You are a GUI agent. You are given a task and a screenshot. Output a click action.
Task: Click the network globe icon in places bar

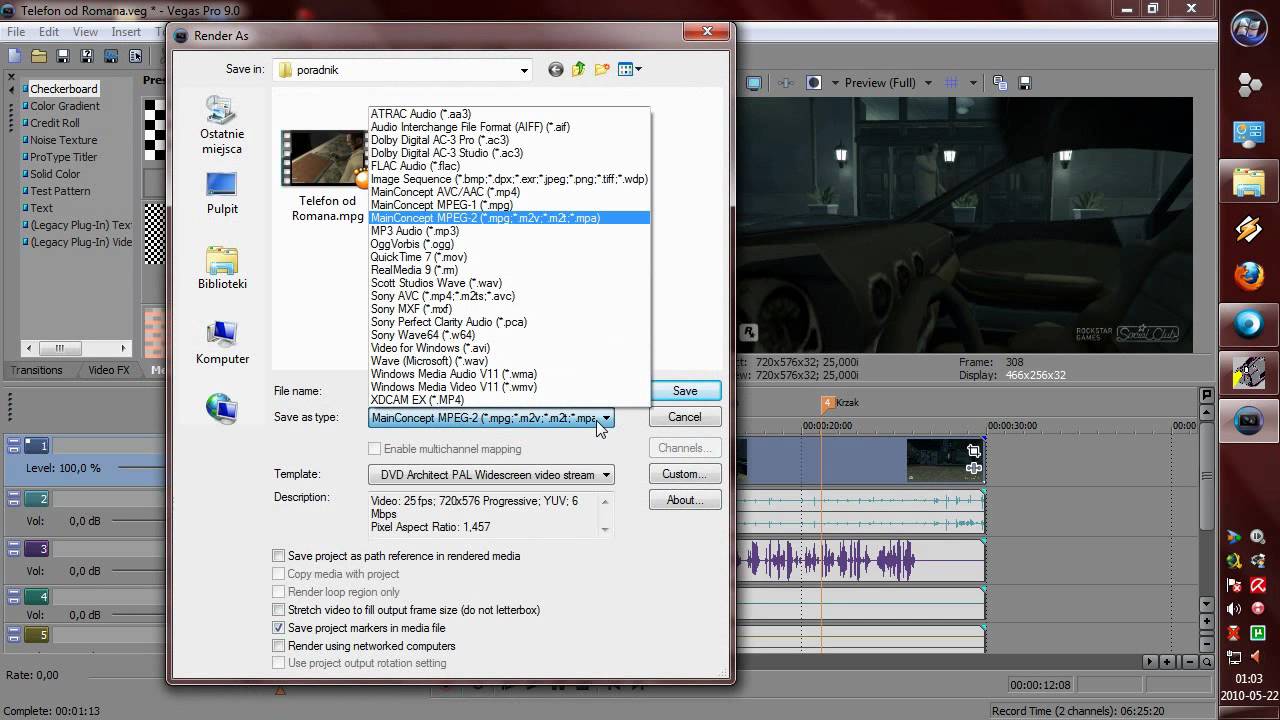point(221,408)
